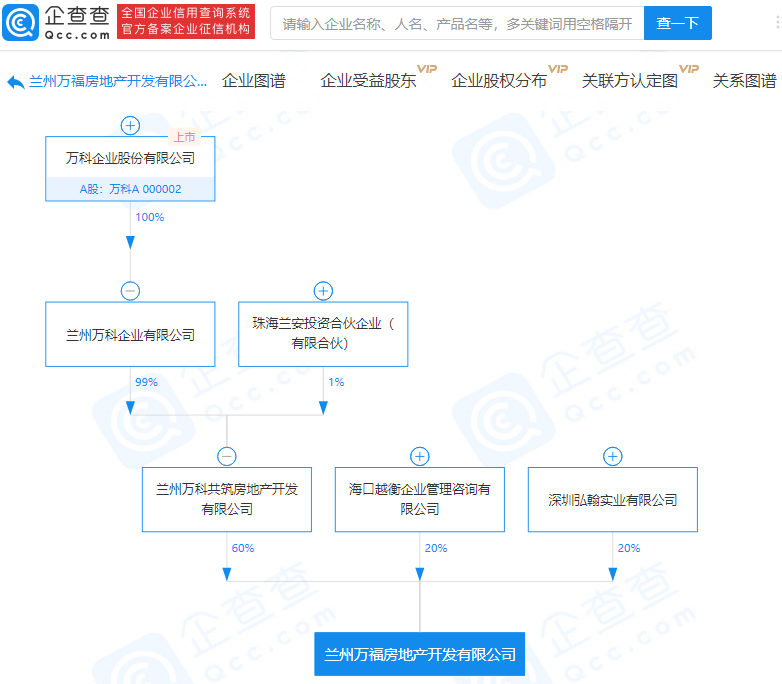
Task: Click the 99% ownership label
Action: click(x=146, y=383)
